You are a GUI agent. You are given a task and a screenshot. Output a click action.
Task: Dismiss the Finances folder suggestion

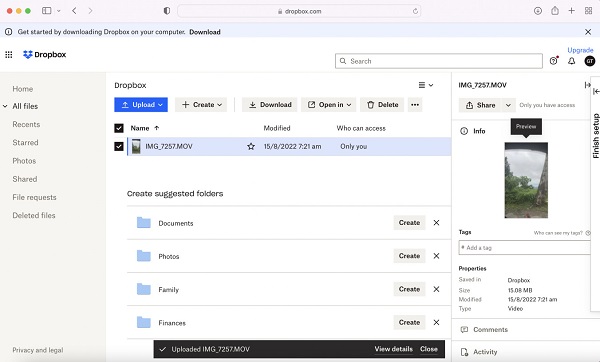click(x=436, y=323)
